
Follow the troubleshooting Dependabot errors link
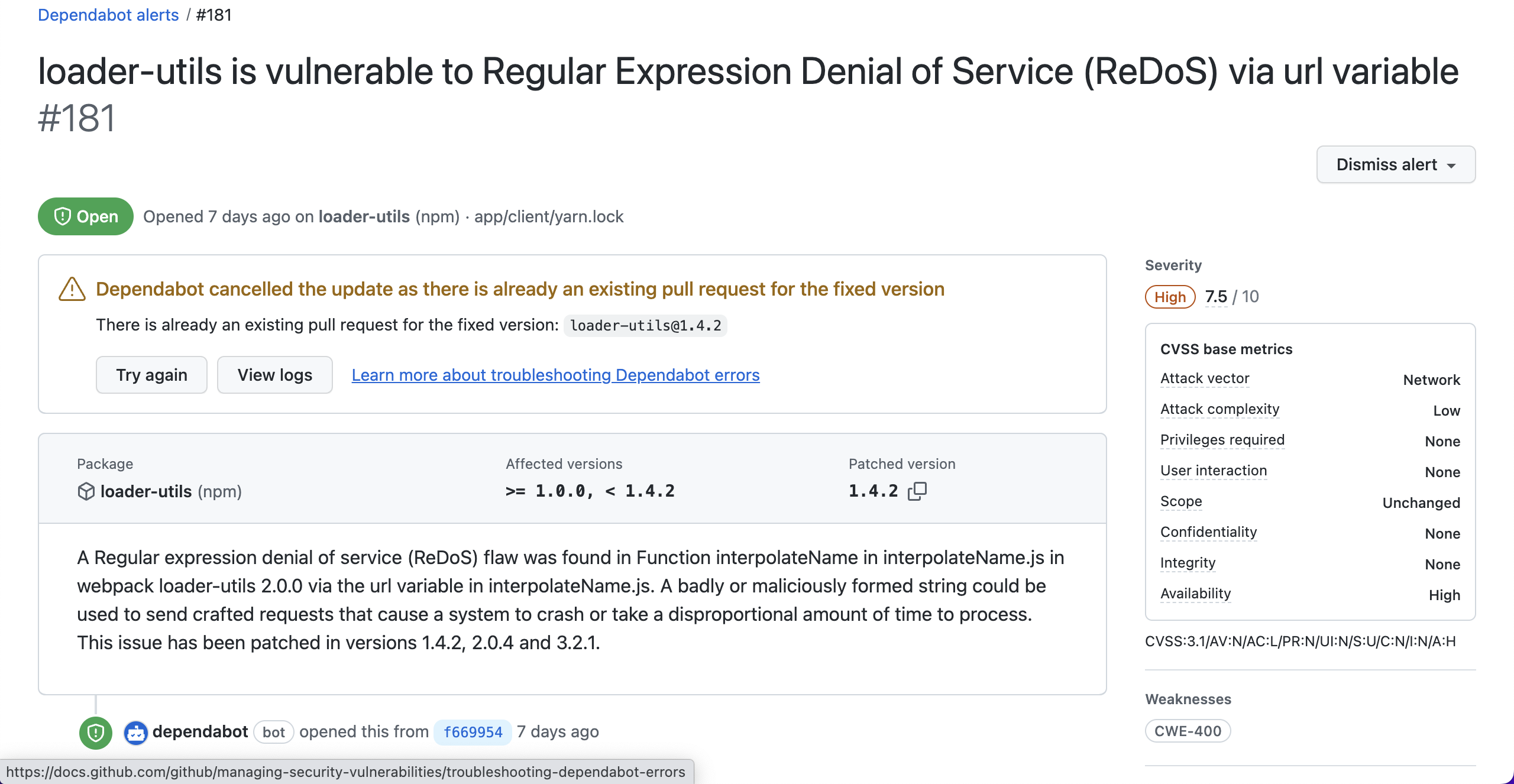(x=556, y=375)
